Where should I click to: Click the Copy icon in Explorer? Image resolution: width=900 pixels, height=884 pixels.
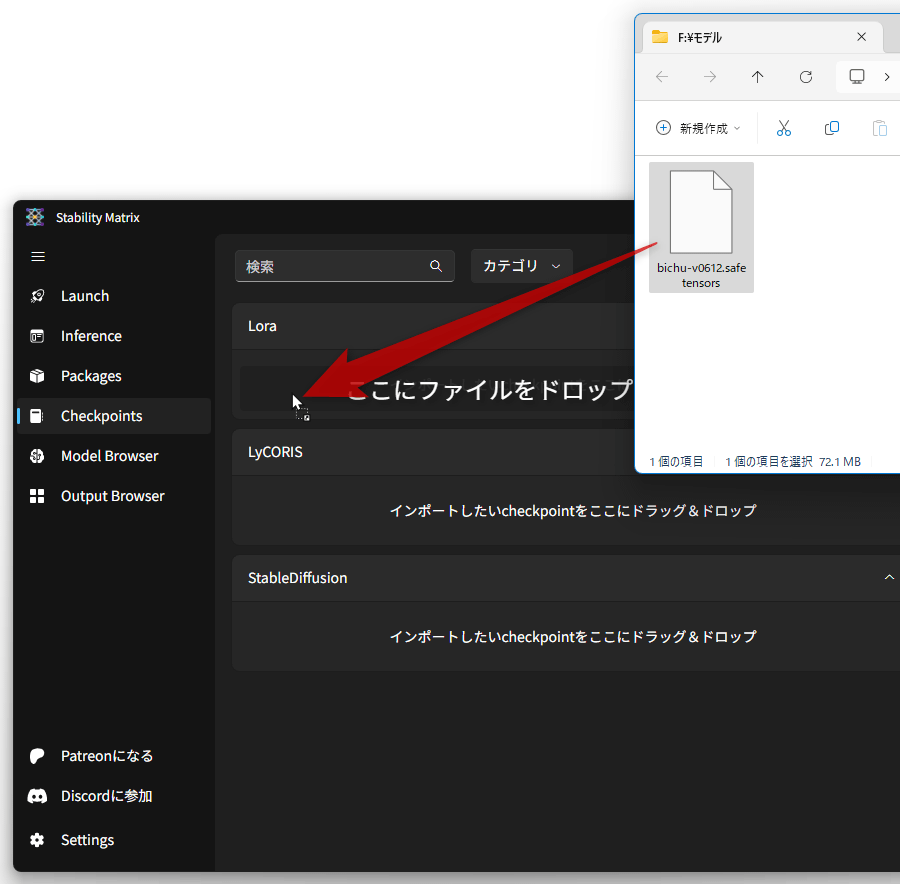click(832, 128)
